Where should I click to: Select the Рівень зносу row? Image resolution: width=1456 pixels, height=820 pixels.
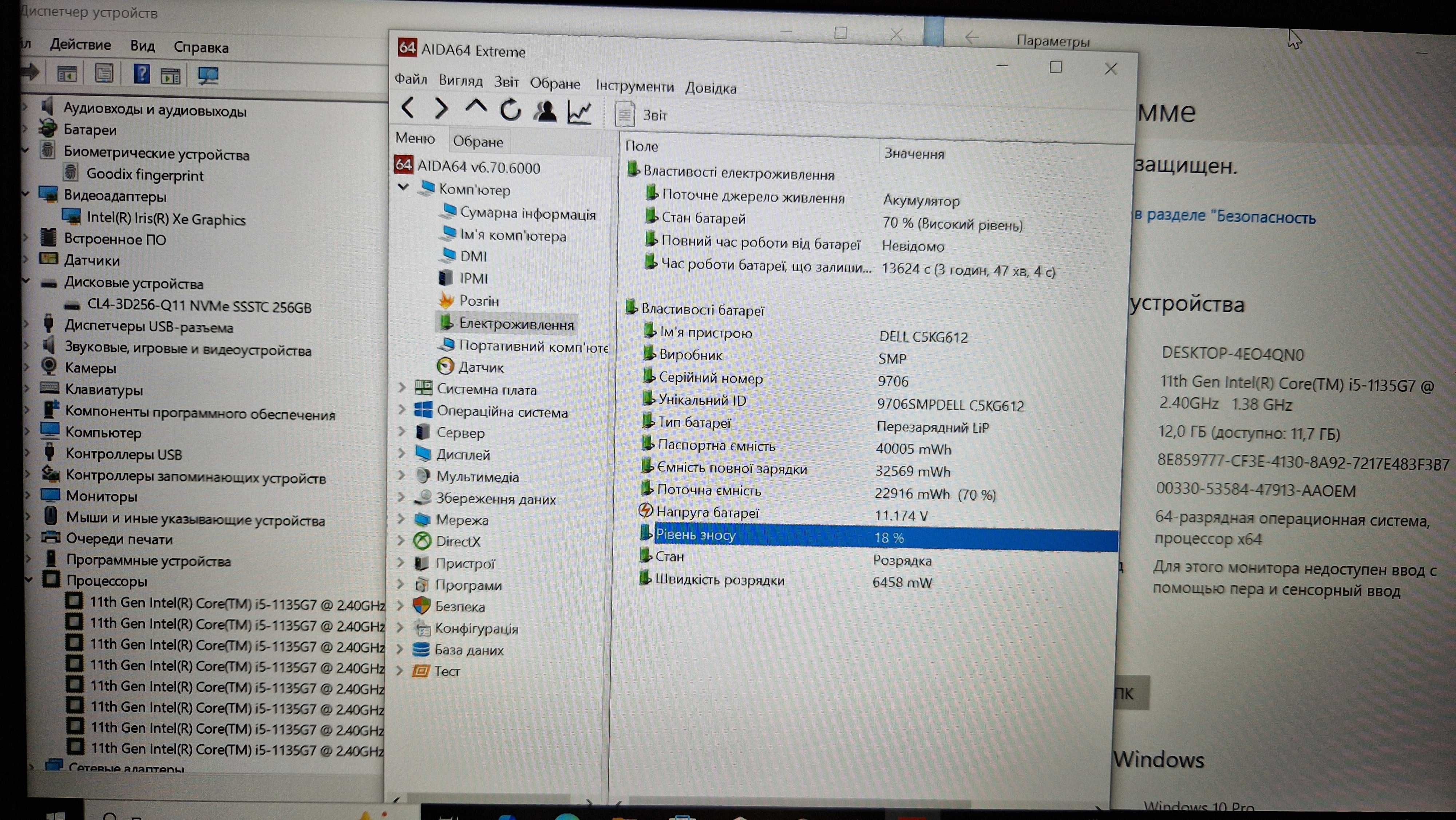pos(878,536)
